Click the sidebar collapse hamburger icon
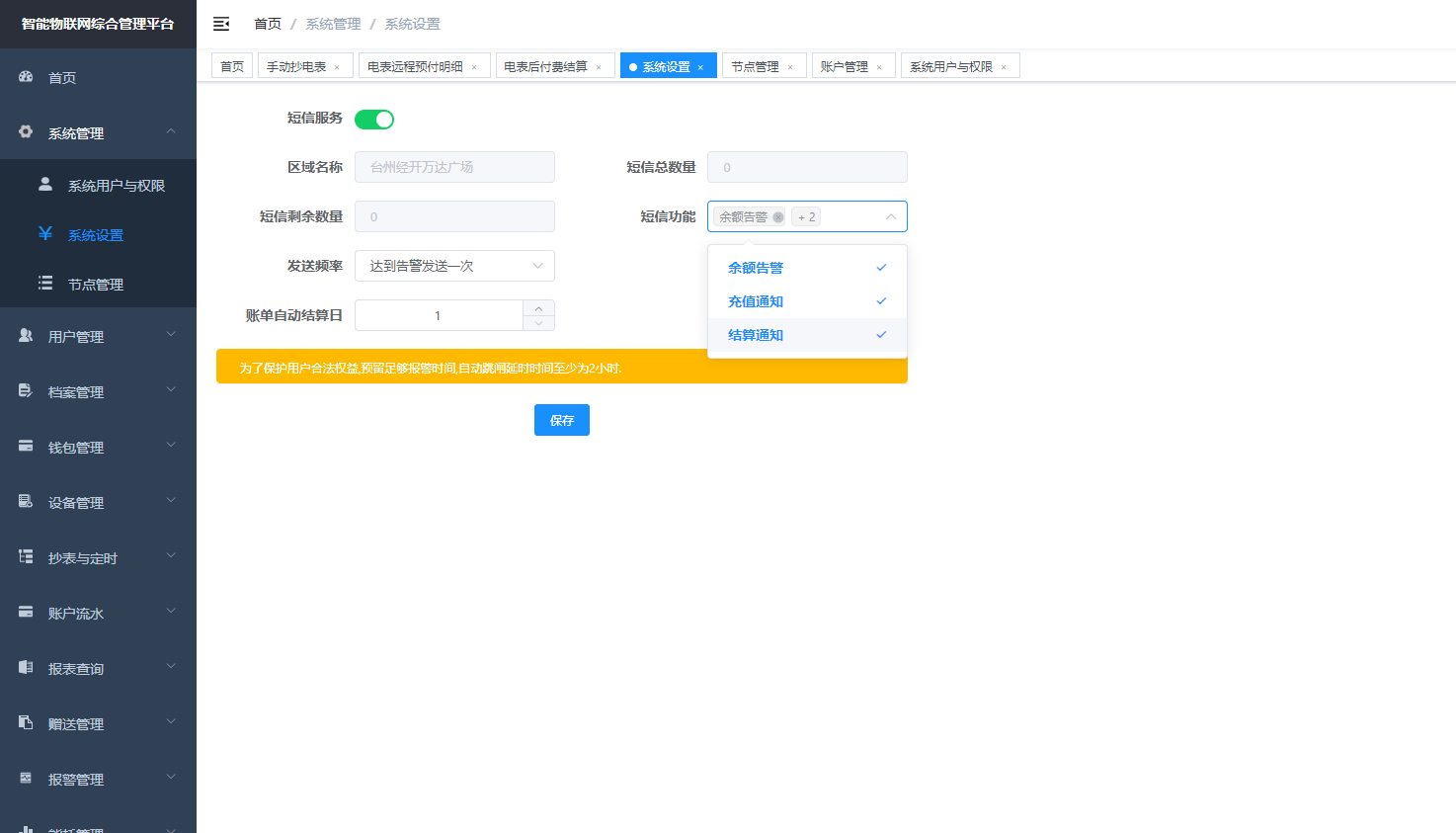1456x833 pixels. (x=221, y=24)
